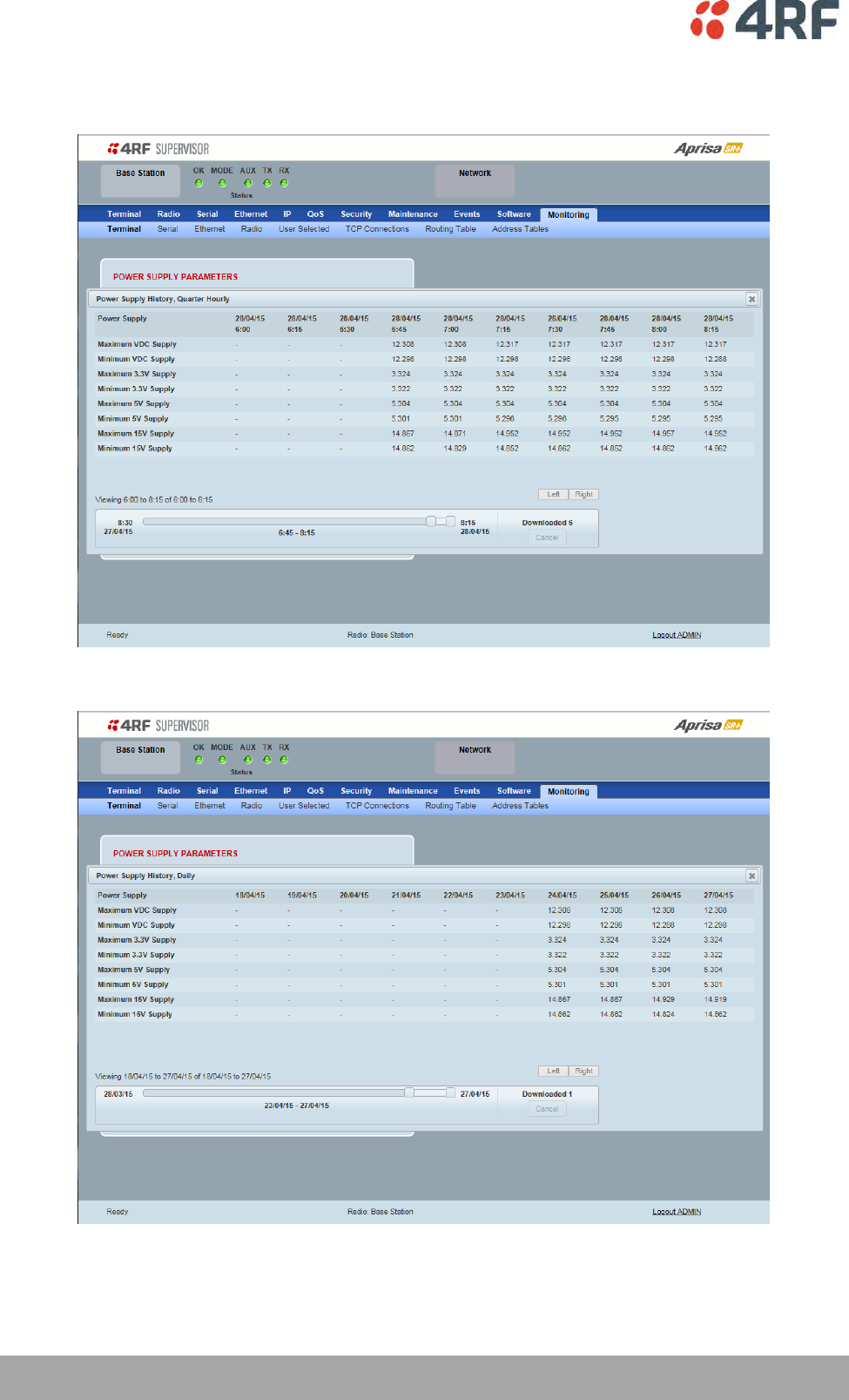Click the 7:00 column header in Quarter Hourly table
This screenshot has height=1400, width=849.
(458, 324)
